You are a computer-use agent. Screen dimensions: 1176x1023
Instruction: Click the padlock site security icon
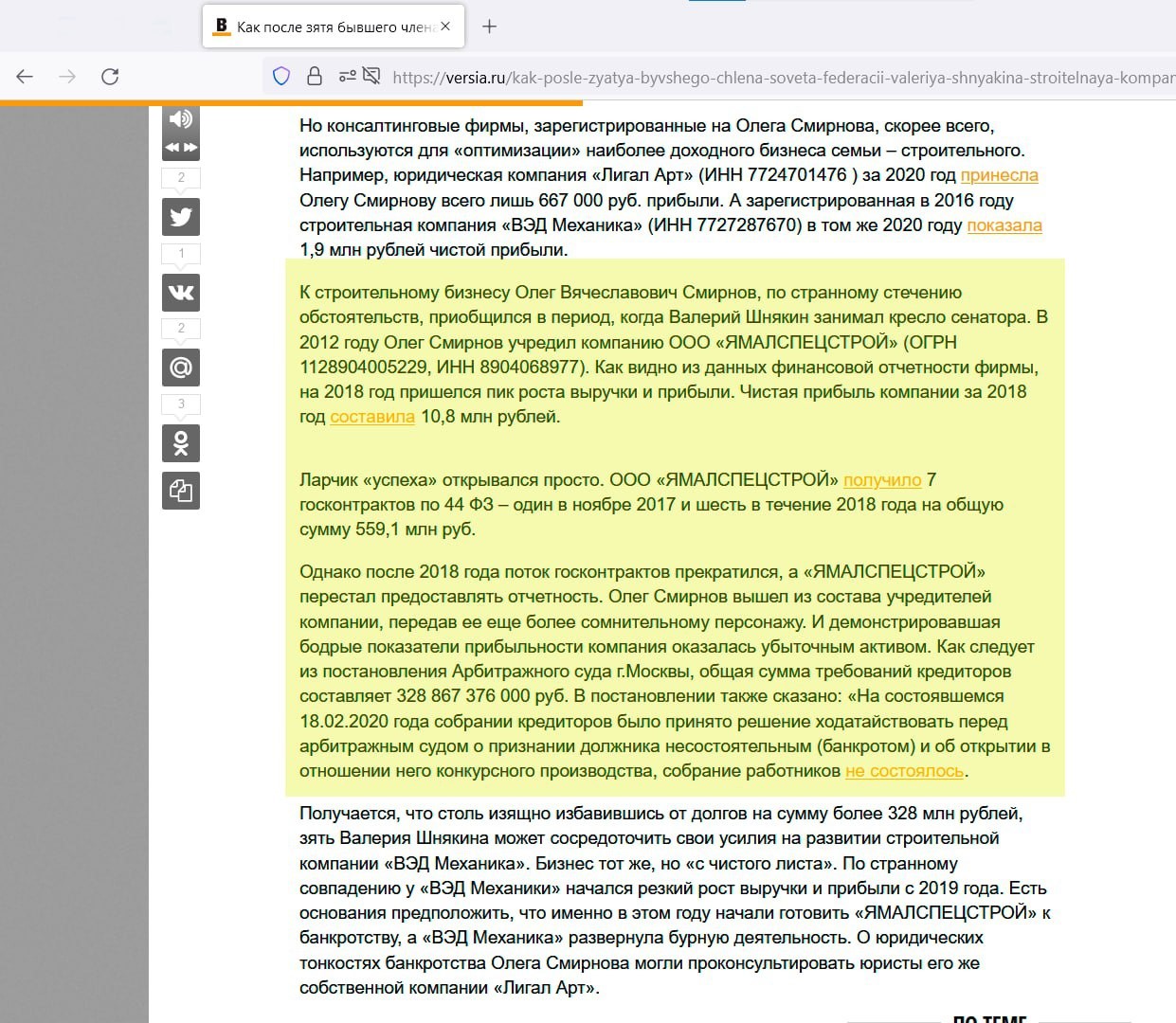pos(315,77)
